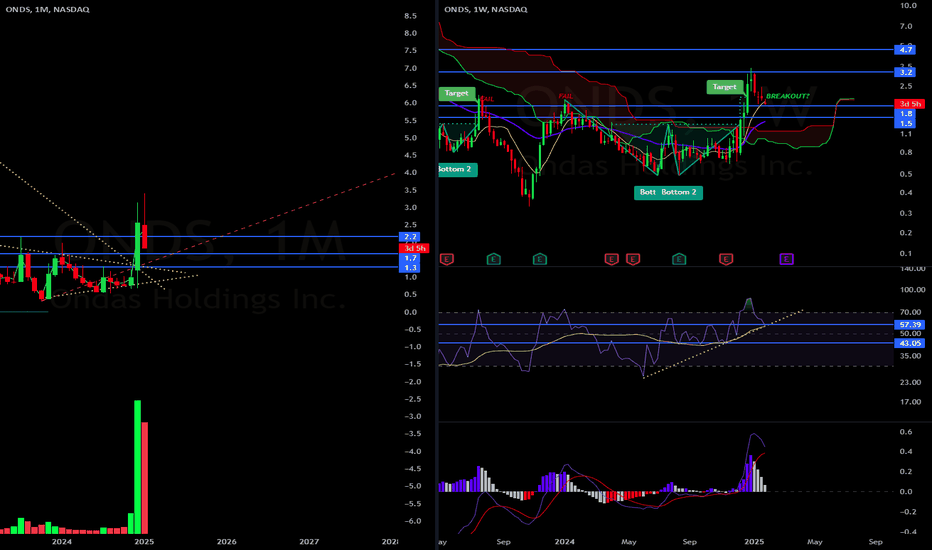This screenshot has height=550, width=932.
Task: Click the 1.8 price level label on weekly chart
Action: point(906,114)
